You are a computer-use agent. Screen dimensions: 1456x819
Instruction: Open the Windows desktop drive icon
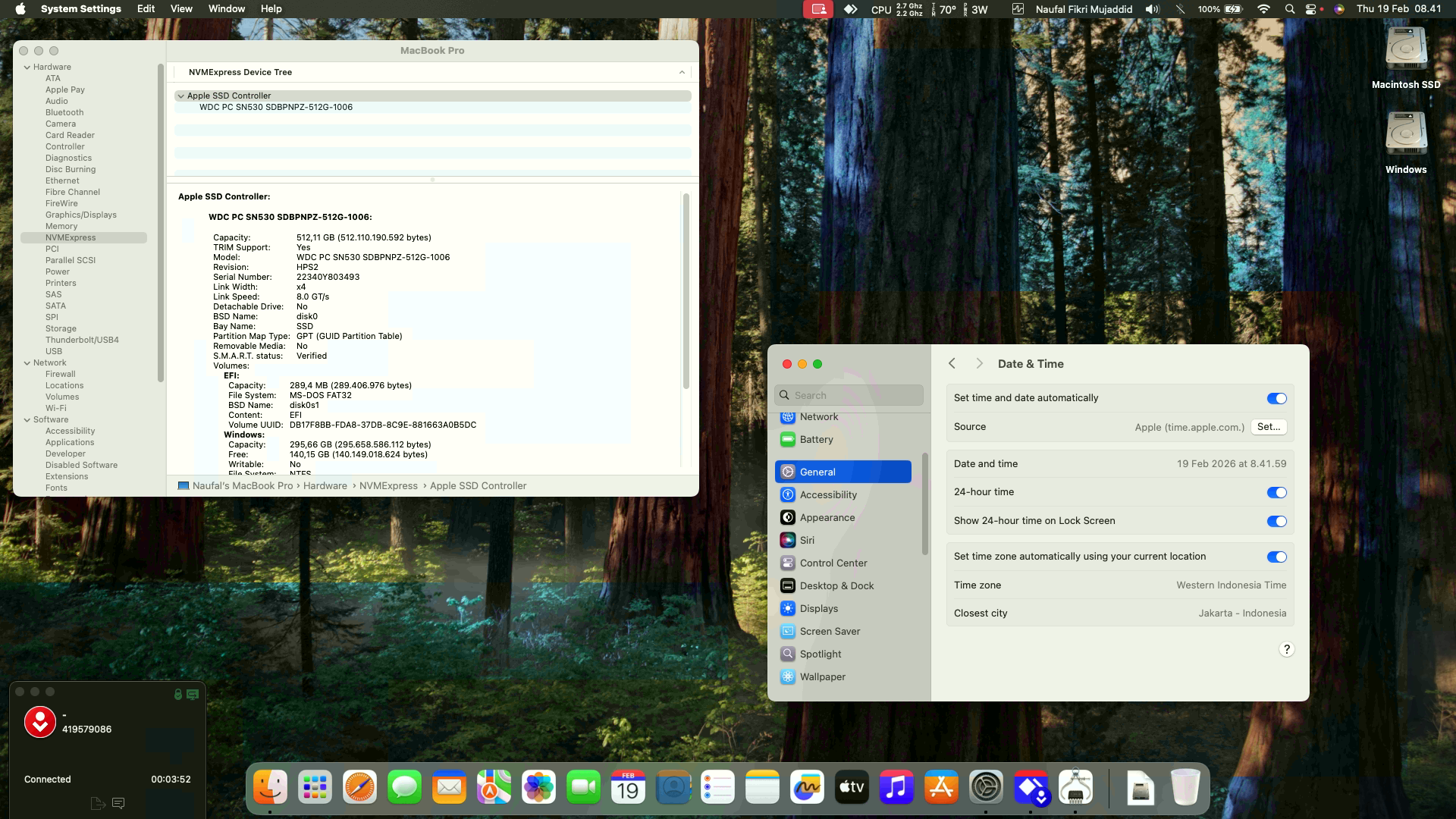[1406, 135]
